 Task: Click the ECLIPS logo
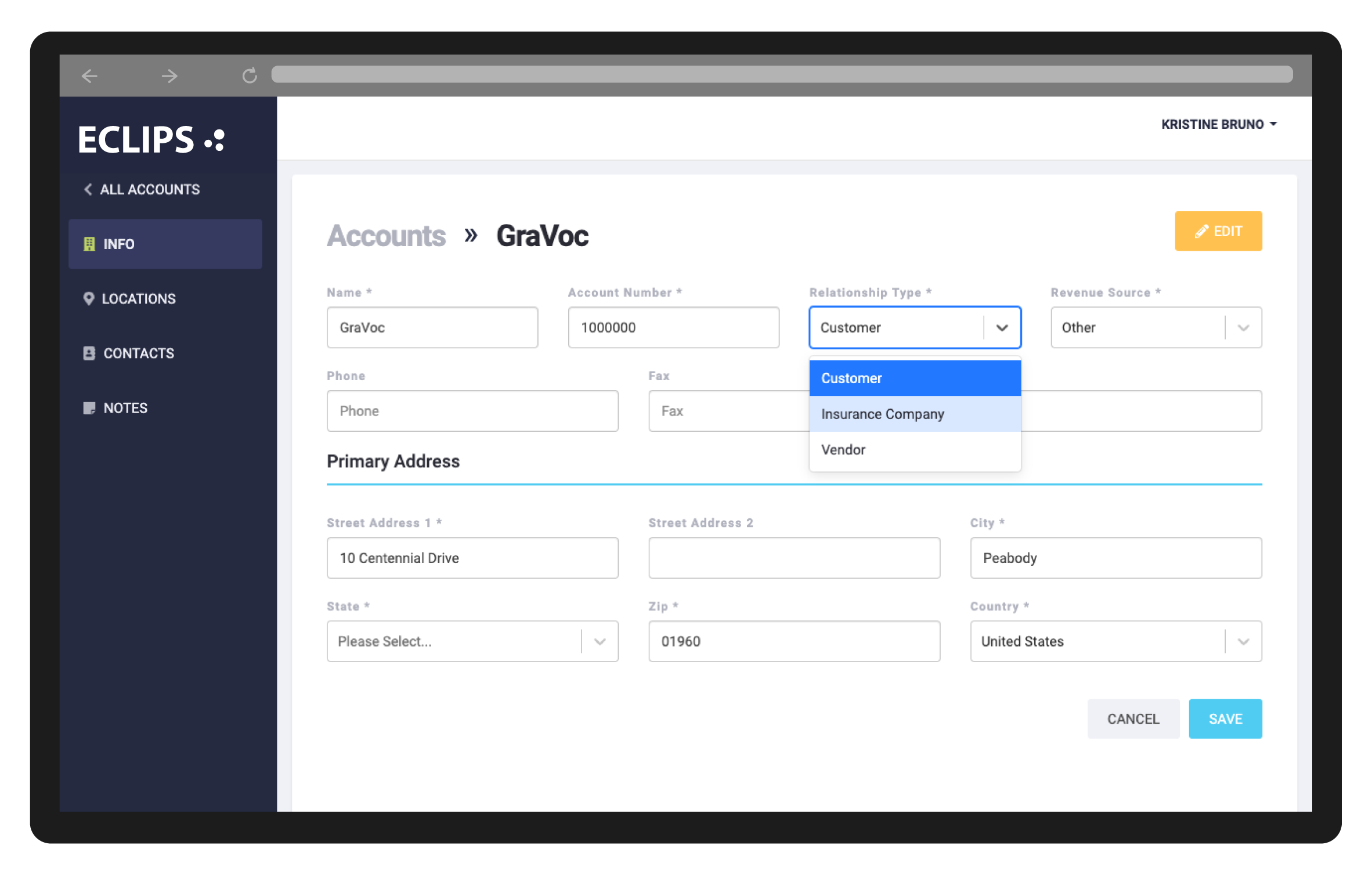(x=151, y=140)
